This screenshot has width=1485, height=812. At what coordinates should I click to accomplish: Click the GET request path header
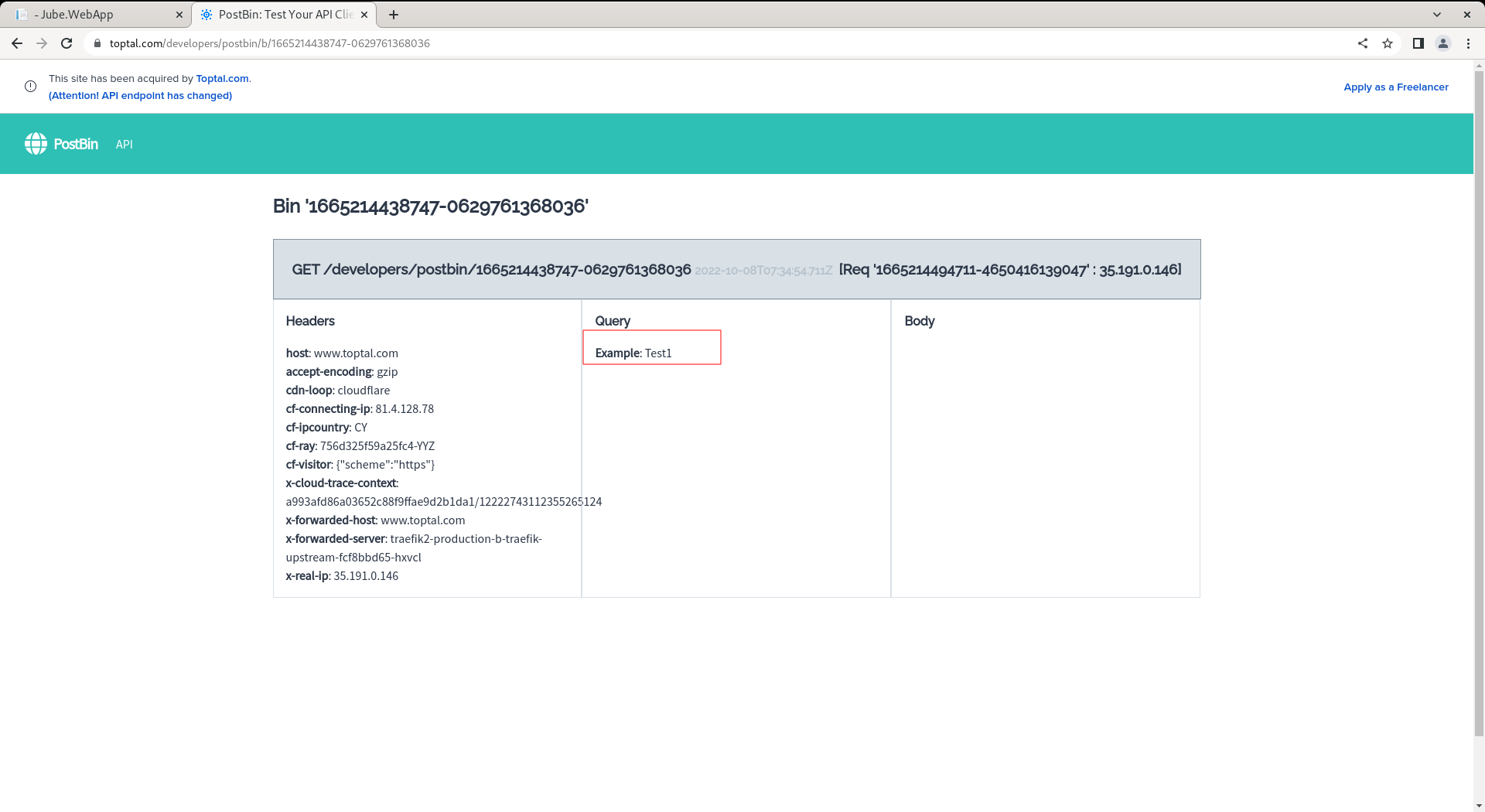[491, 269]
